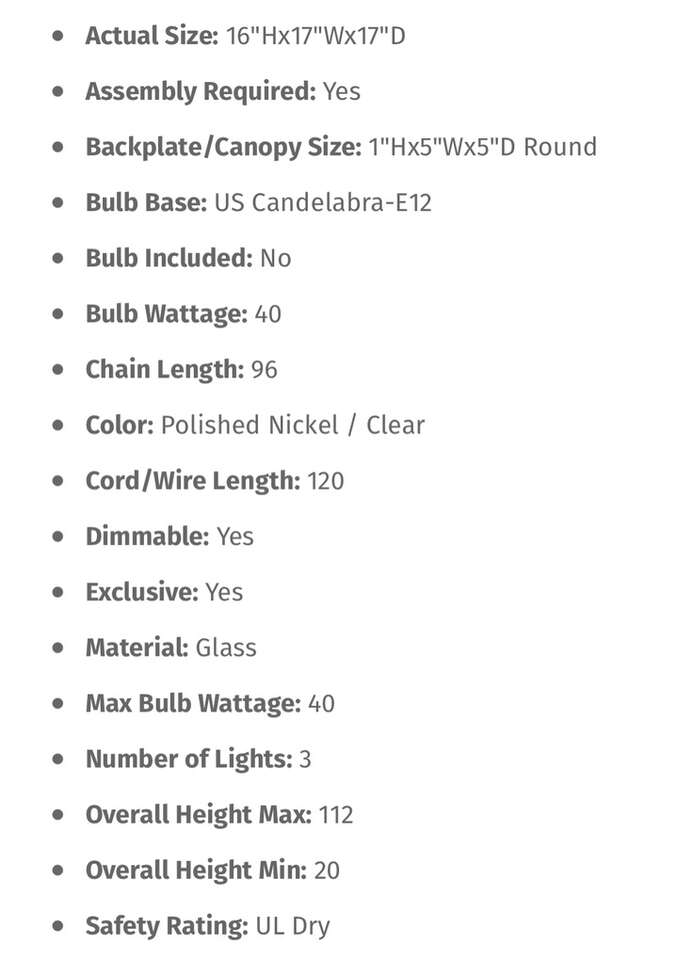This screenshot has height=960, width=676.
Task: Click the "Bulb Base" label
Action: [146, 203]
